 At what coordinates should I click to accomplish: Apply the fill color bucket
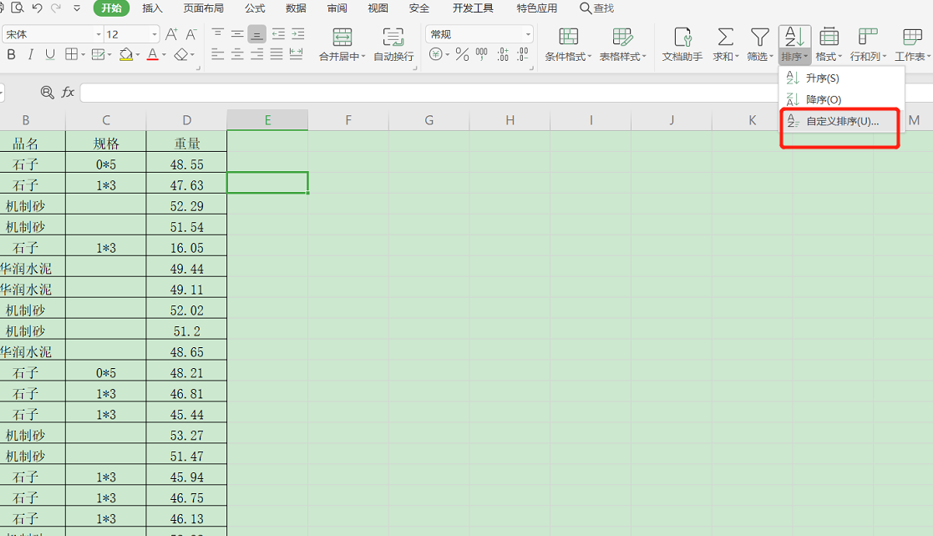126,55
